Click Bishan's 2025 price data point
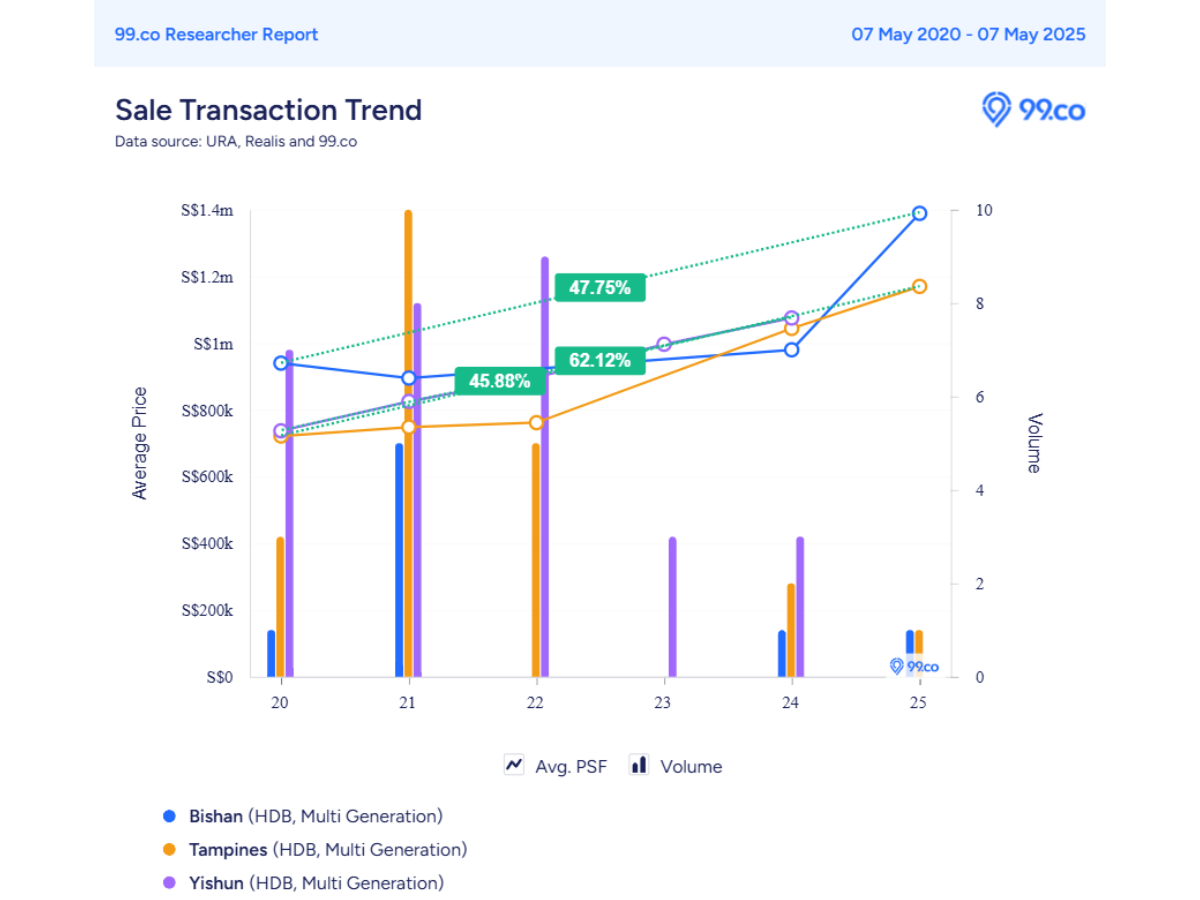The width and height of the screenshot is (1200, 900). [x=919, y=213]
